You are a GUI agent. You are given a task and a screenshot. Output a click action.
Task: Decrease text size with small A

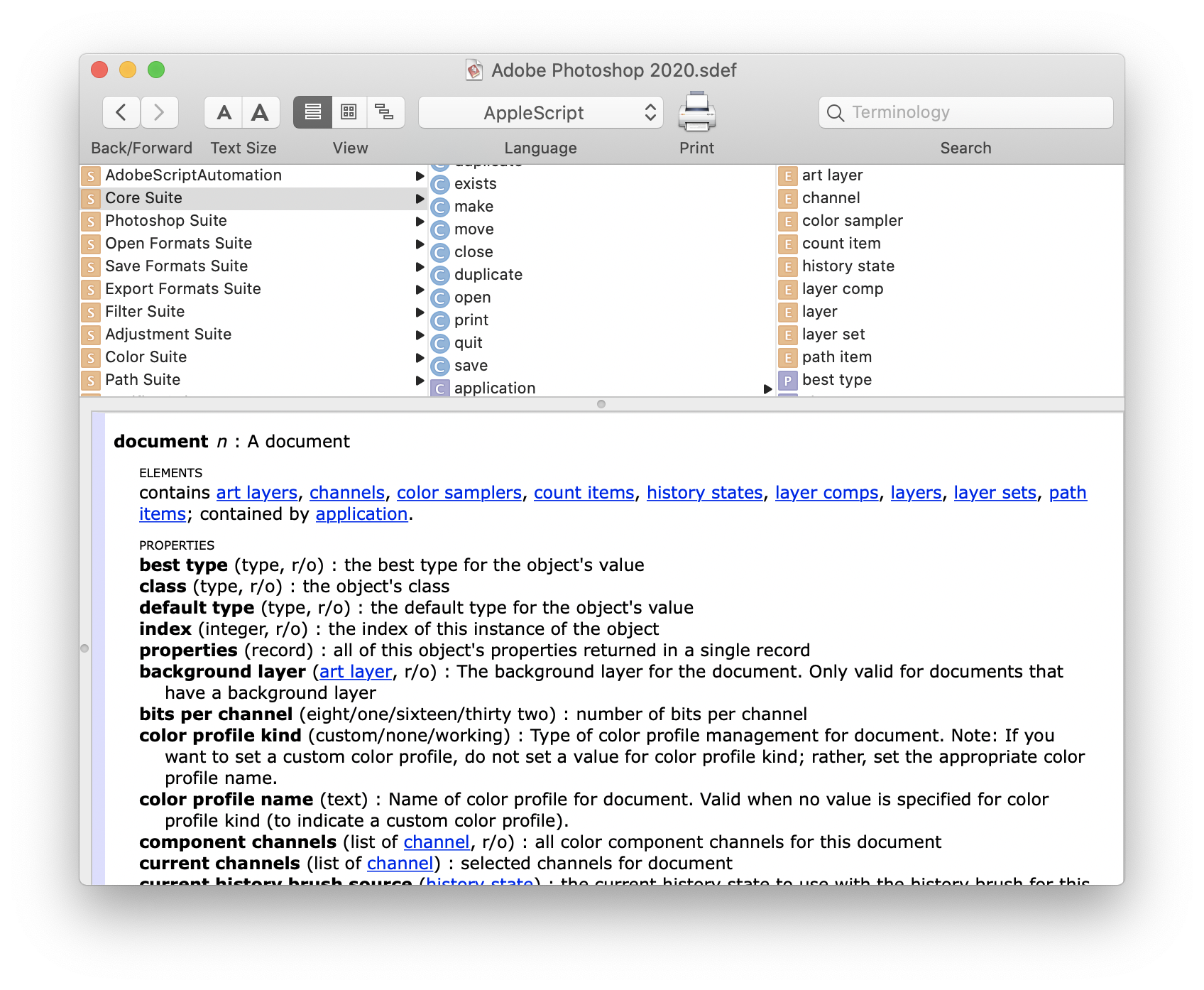coord(224,112)
